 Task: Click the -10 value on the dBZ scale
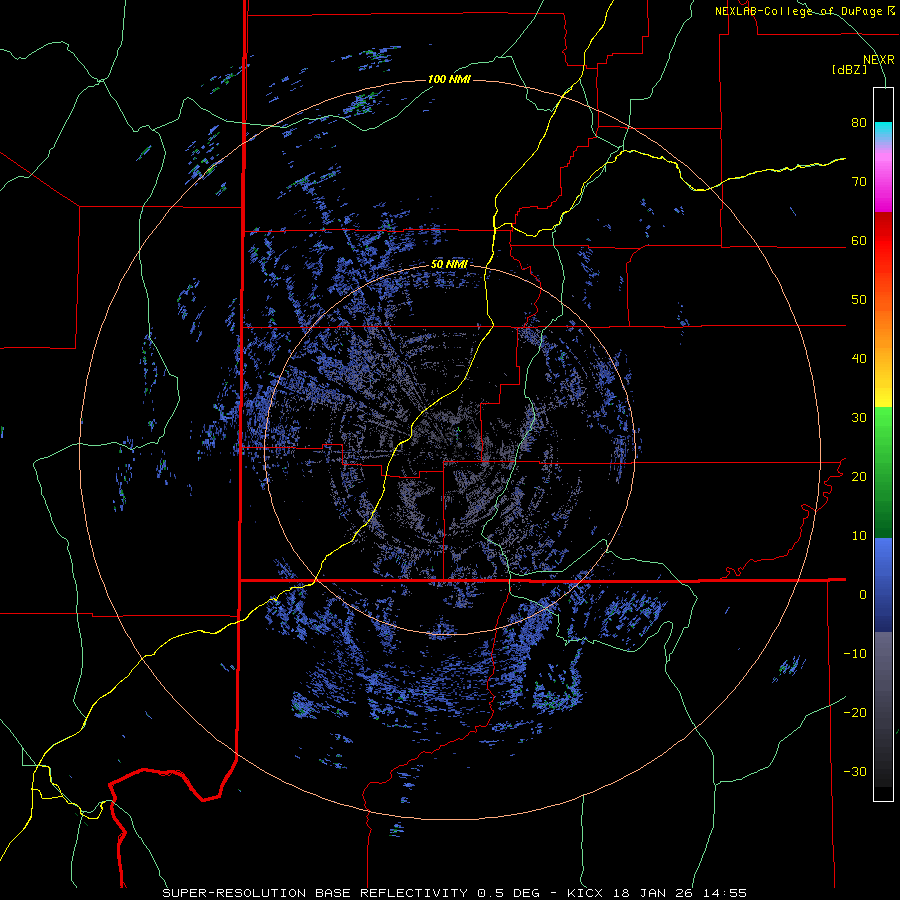pos(855,654)
